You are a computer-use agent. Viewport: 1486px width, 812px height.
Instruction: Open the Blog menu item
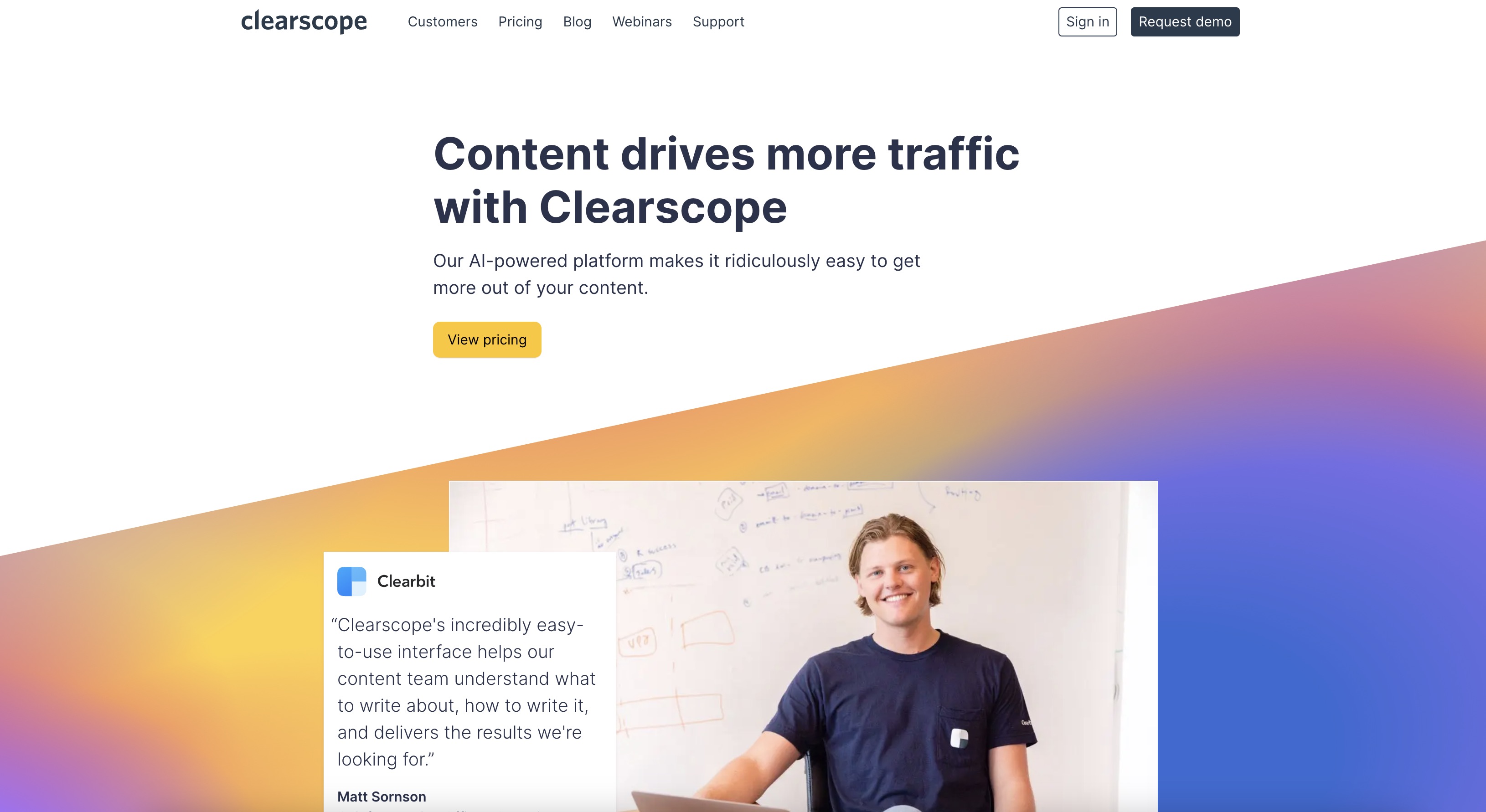click(578, 21)
